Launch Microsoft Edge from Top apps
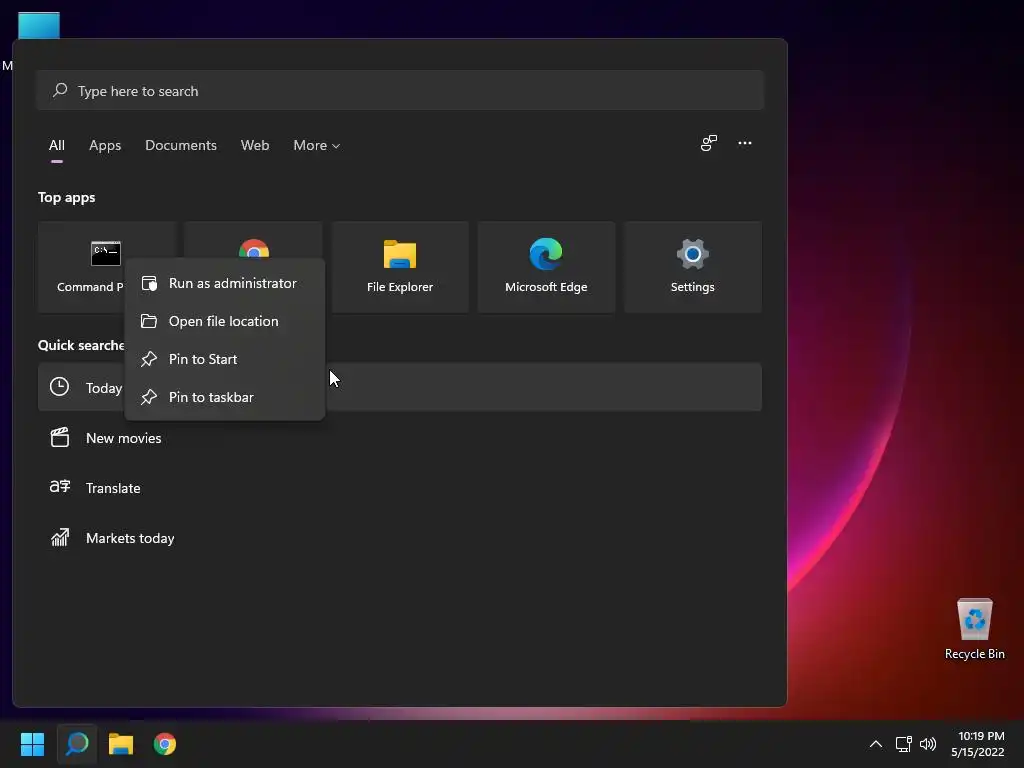 coord(546,266)
